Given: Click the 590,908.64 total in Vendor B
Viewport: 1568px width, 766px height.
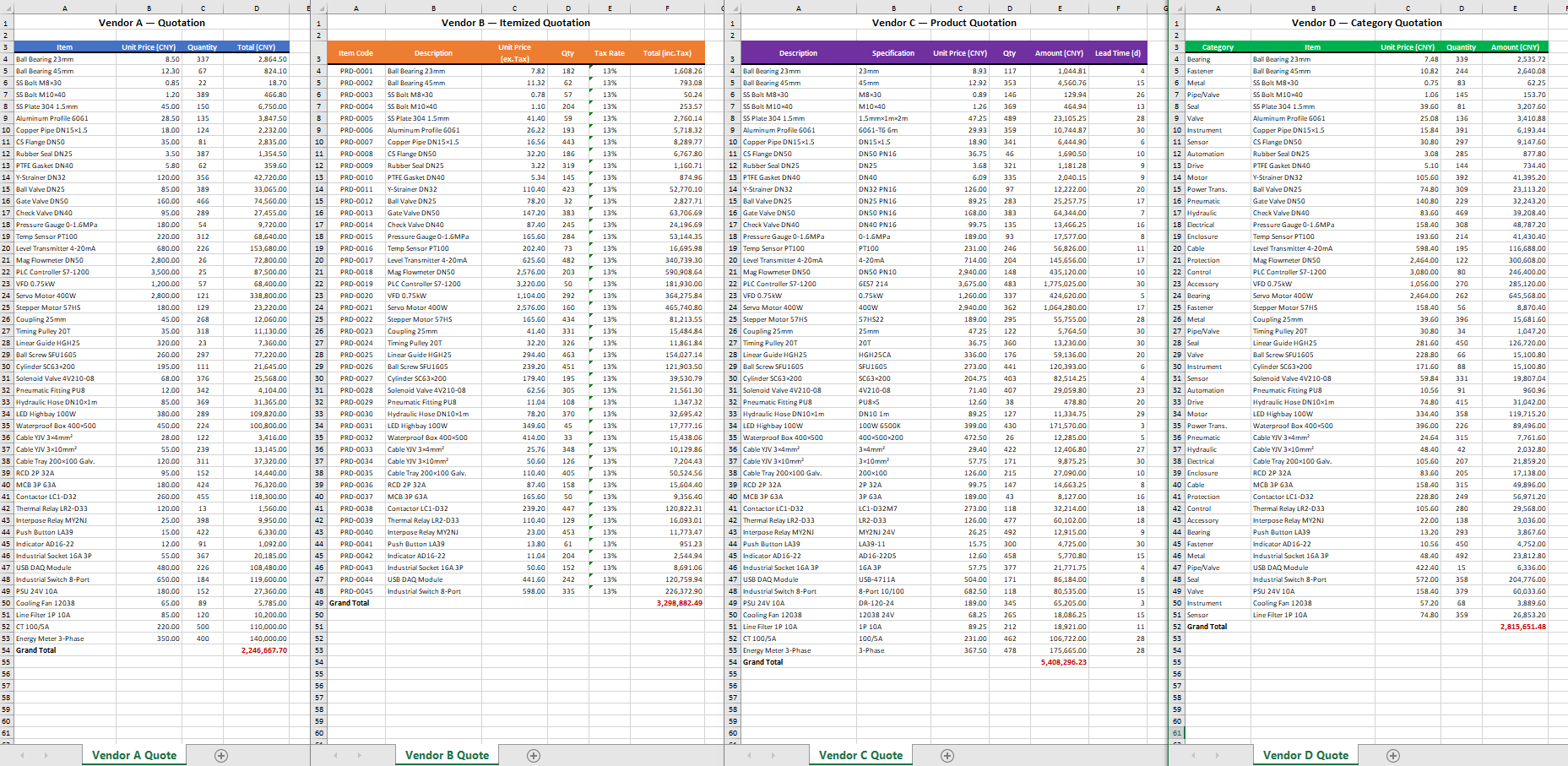Looking at the screenshot, I should click(667, 272).
